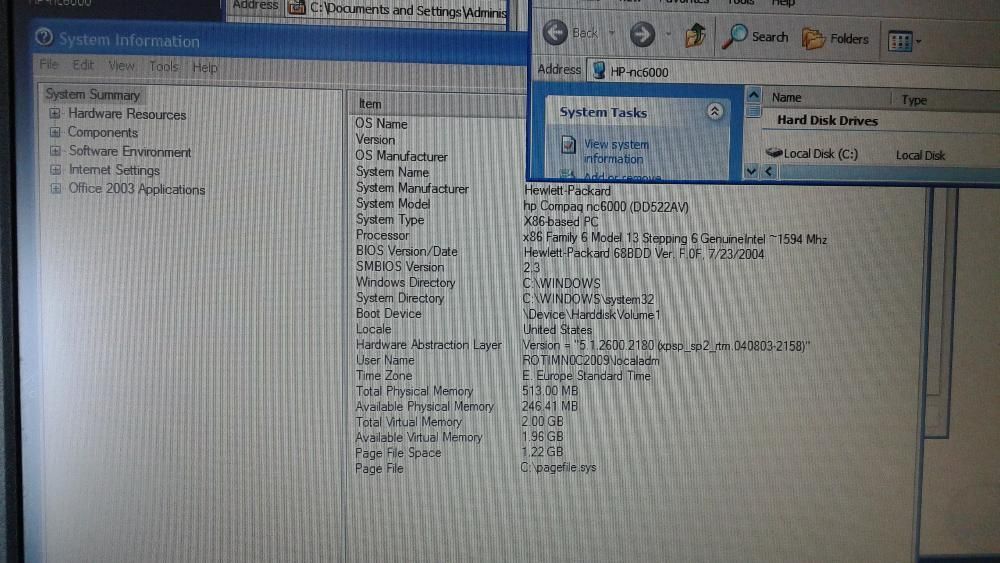Select the Windows Directory row

click(x=405, y=282)
